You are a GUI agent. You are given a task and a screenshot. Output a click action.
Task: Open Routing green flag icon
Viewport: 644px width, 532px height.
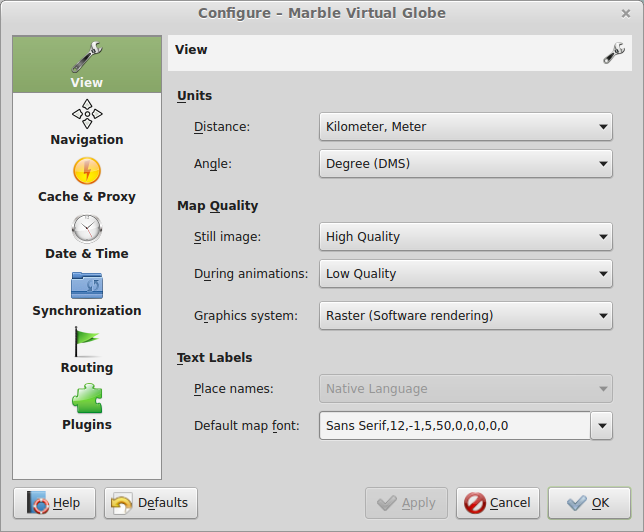(87, 342)
